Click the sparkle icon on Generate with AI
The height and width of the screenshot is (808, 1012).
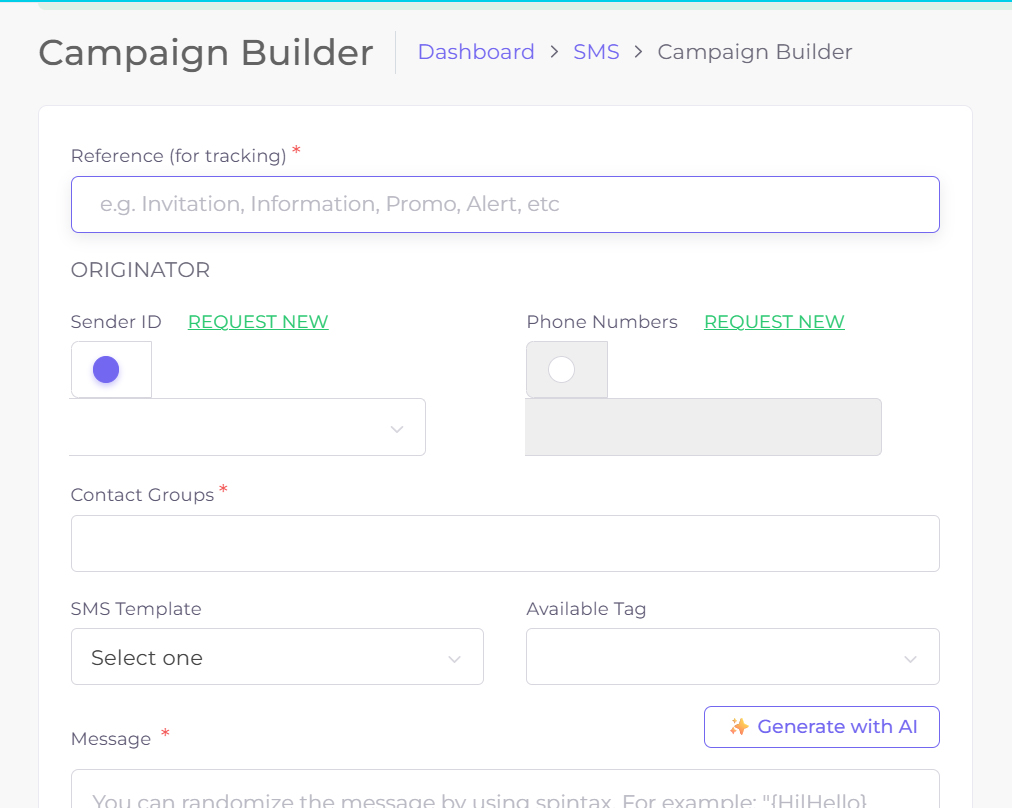click(739, 727)
